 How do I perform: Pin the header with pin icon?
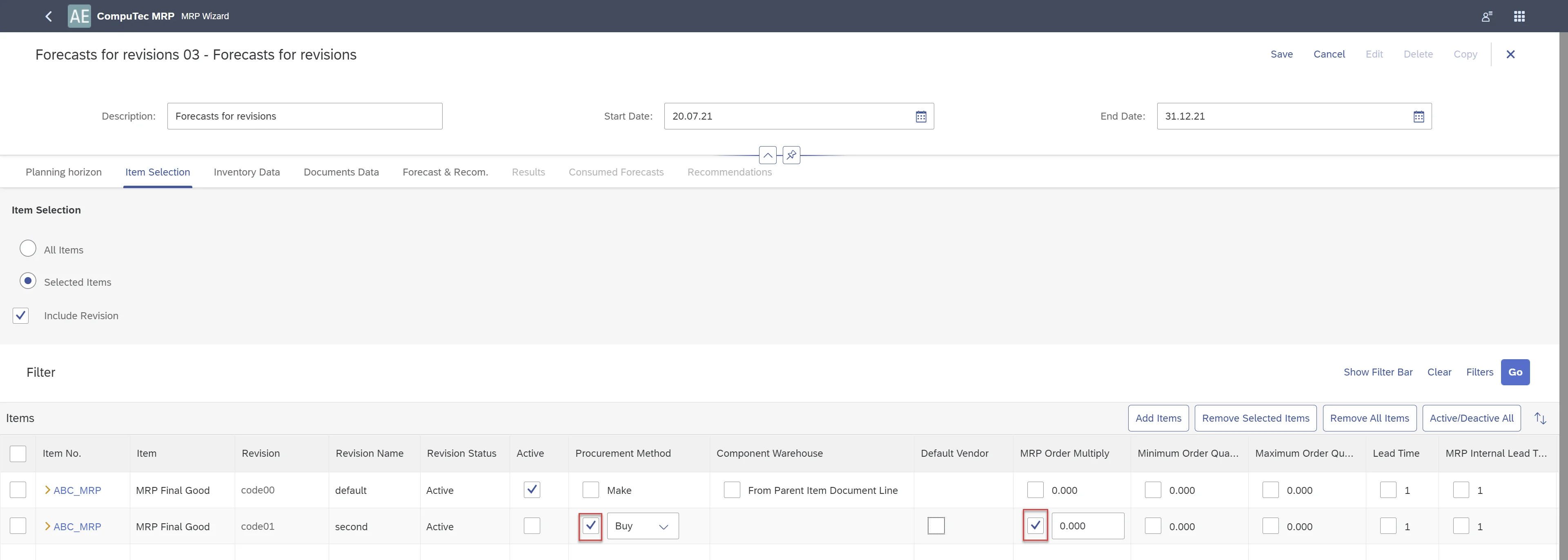click(791, 155)
